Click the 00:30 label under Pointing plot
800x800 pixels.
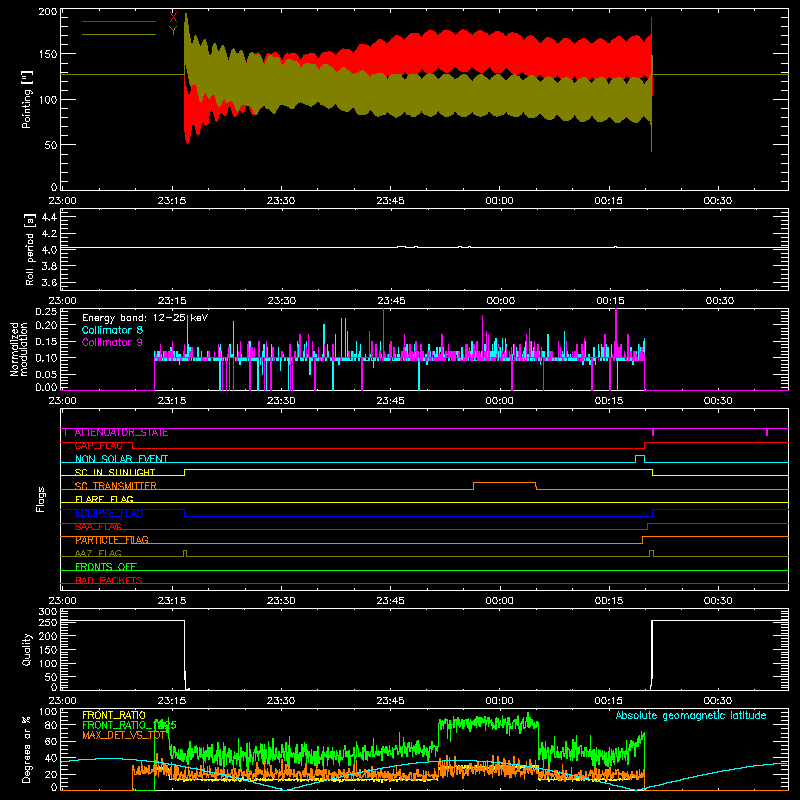717,201
